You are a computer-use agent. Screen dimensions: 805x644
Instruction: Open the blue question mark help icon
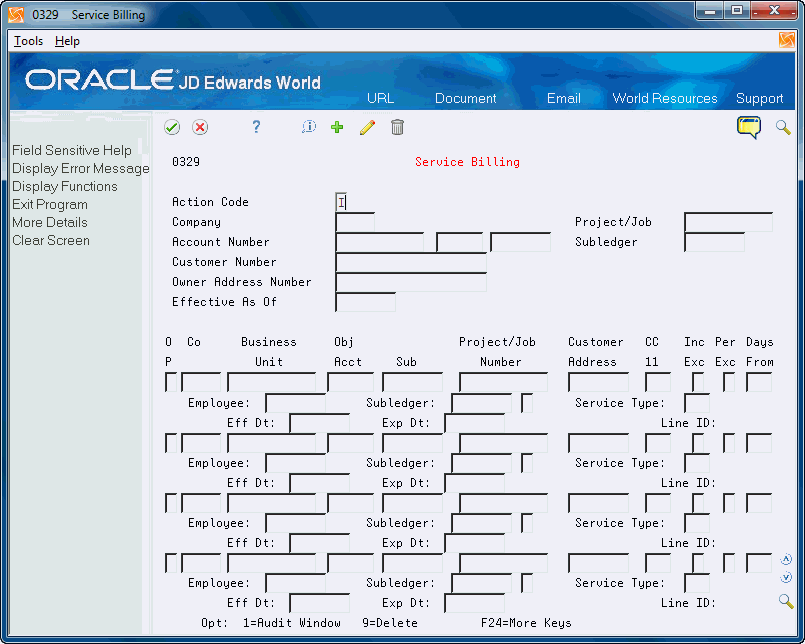point(256,127)
